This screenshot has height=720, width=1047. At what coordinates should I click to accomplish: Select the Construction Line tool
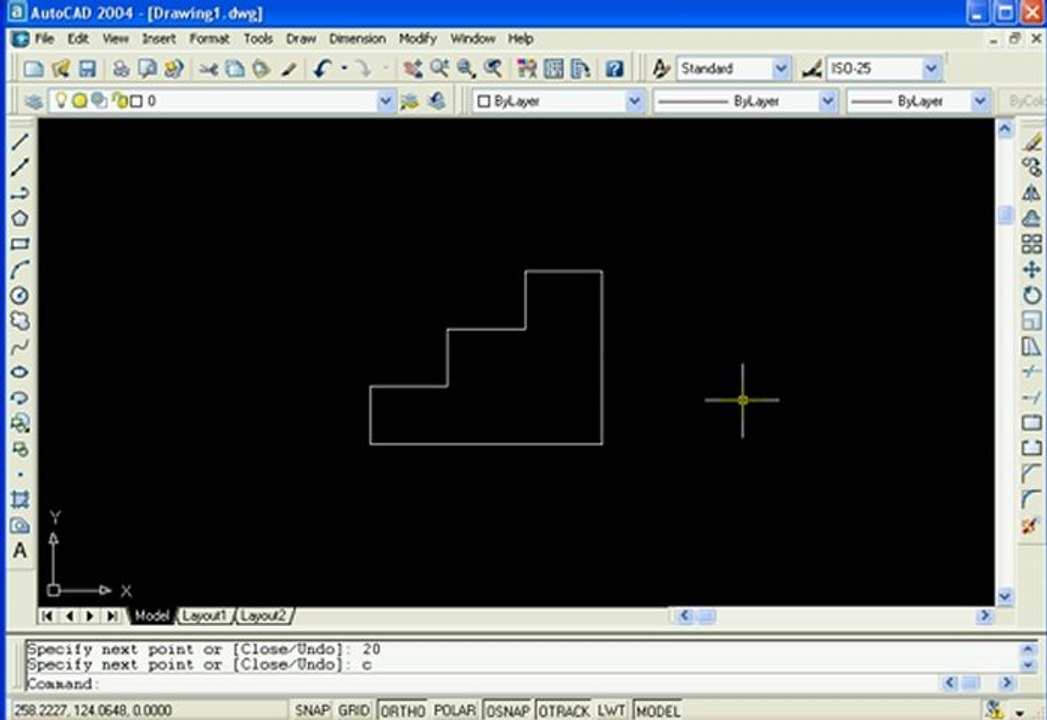pos(20,167)
